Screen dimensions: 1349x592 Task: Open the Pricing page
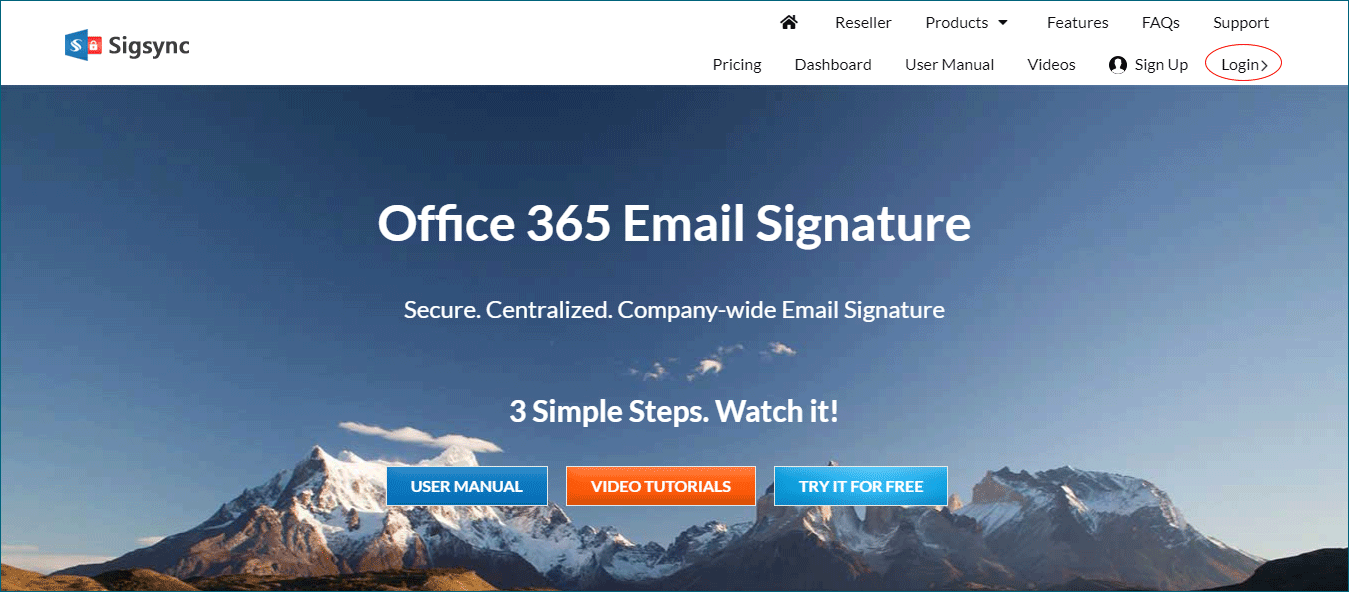737,64
